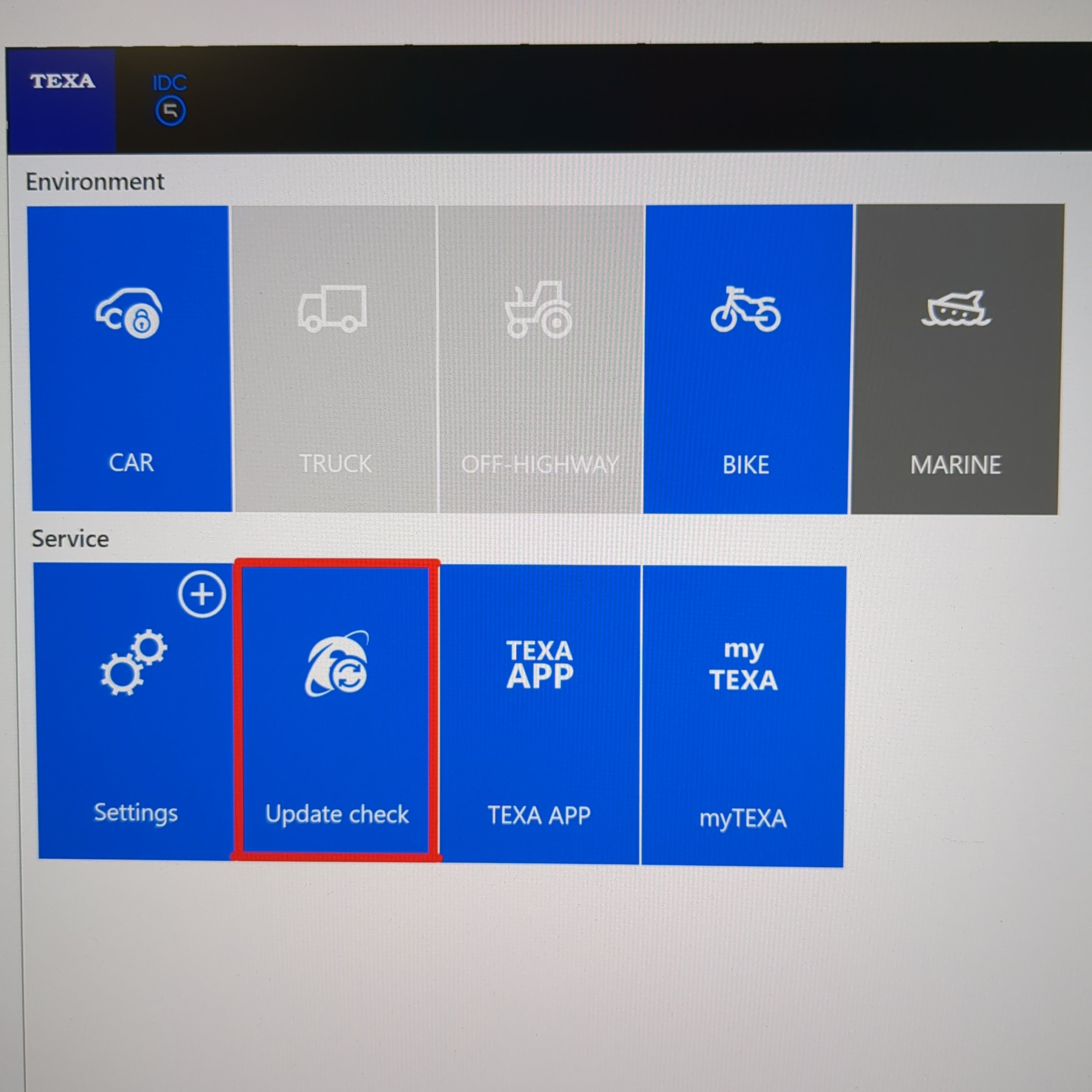
Task: Click the Environment section heading
Action: point(95,182)
